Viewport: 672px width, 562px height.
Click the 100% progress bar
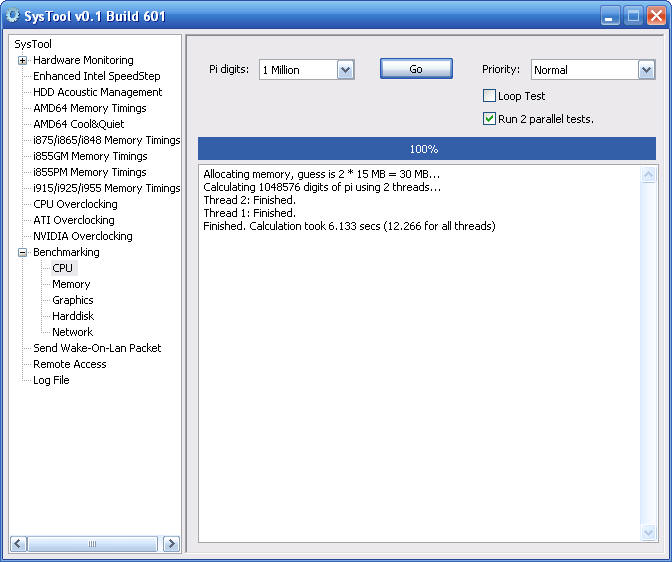(427, 149)
